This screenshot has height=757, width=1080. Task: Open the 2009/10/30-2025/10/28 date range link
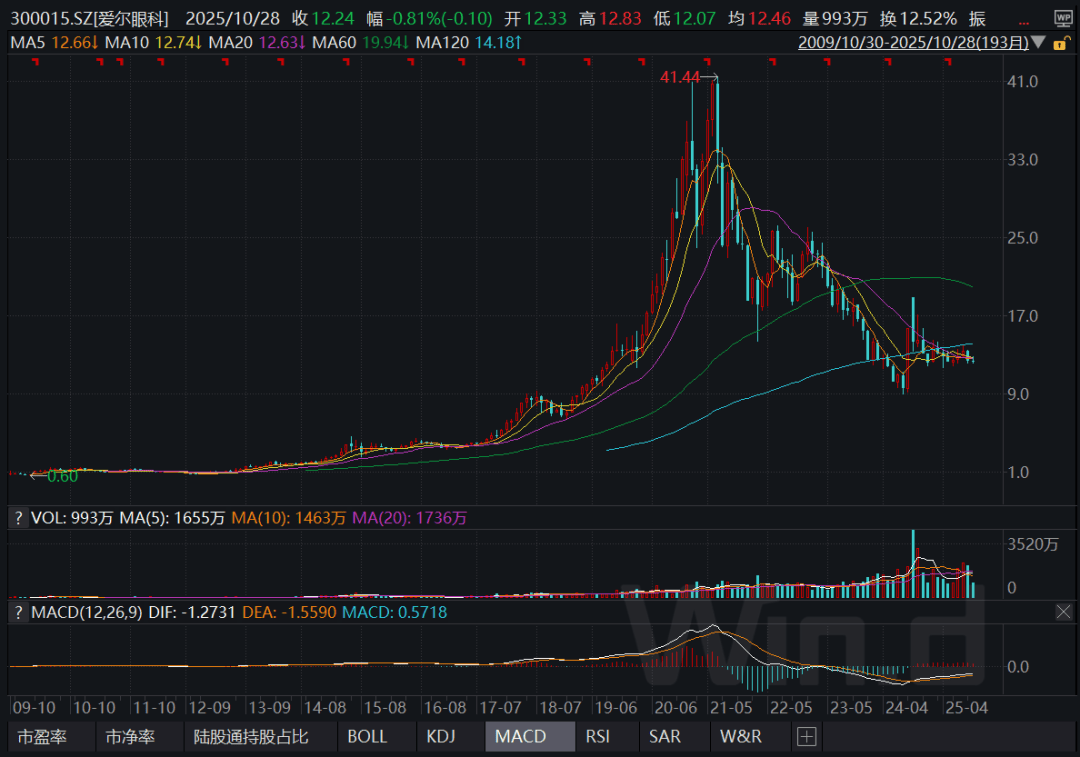click(x=913, y=42)
